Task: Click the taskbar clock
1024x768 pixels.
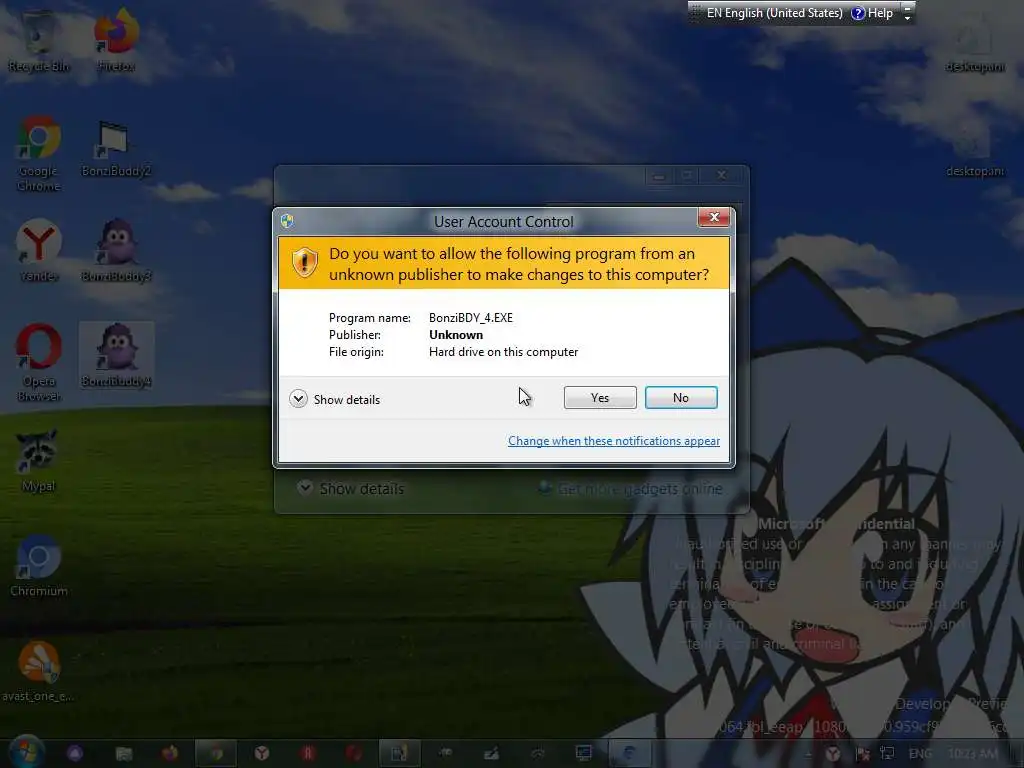Action: click(972, 754)
